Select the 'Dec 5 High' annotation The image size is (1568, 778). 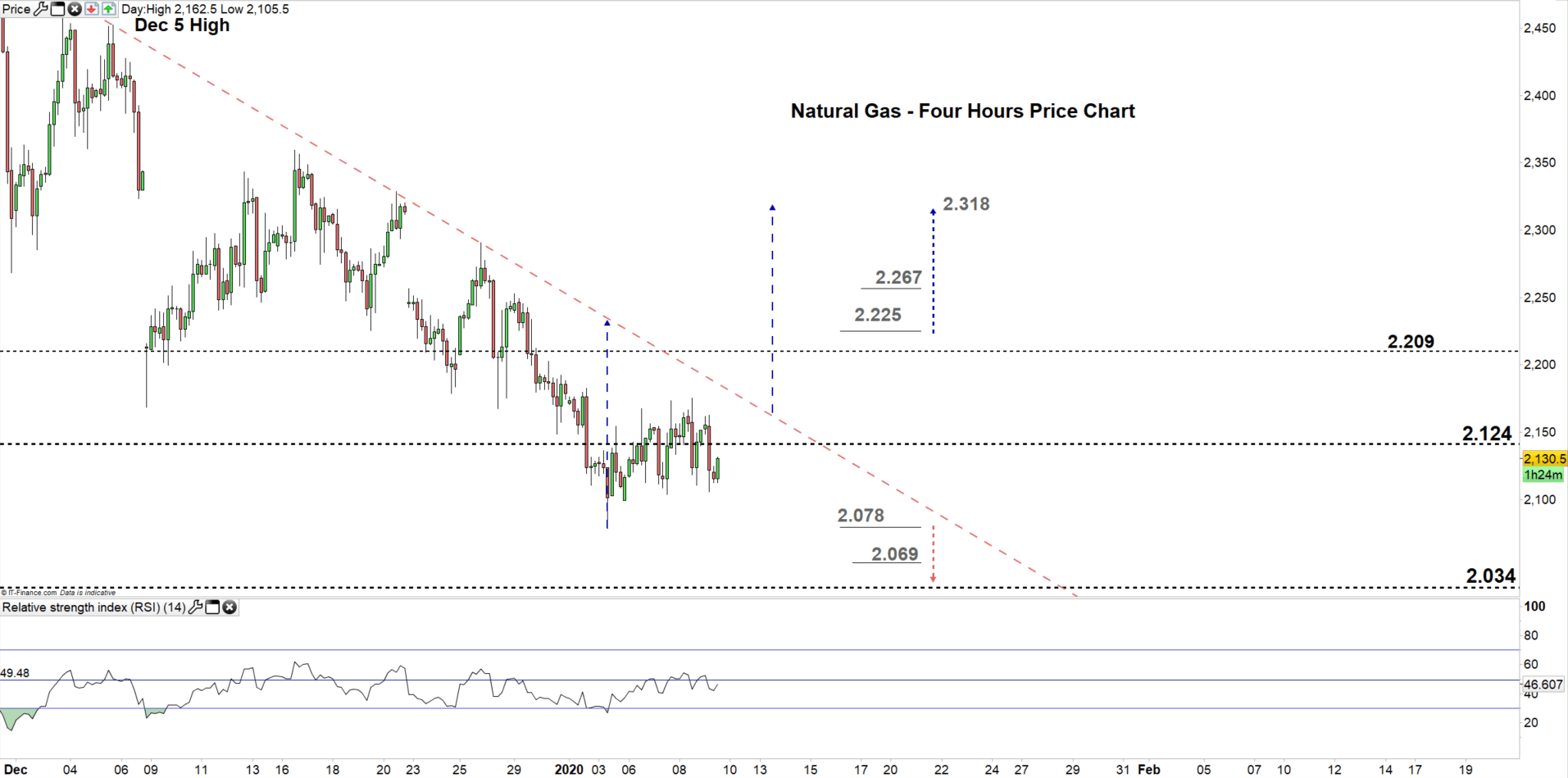tap(182, 25)
